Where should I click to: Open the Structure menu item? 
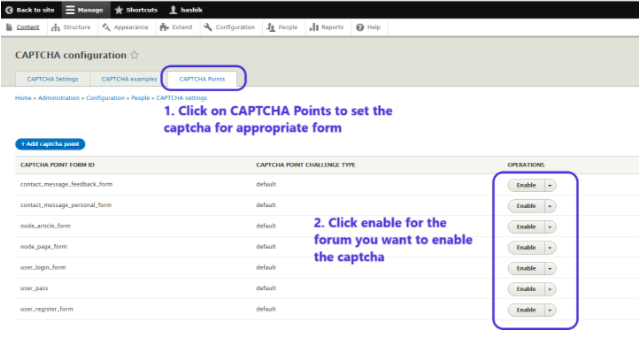click(77, 27)
